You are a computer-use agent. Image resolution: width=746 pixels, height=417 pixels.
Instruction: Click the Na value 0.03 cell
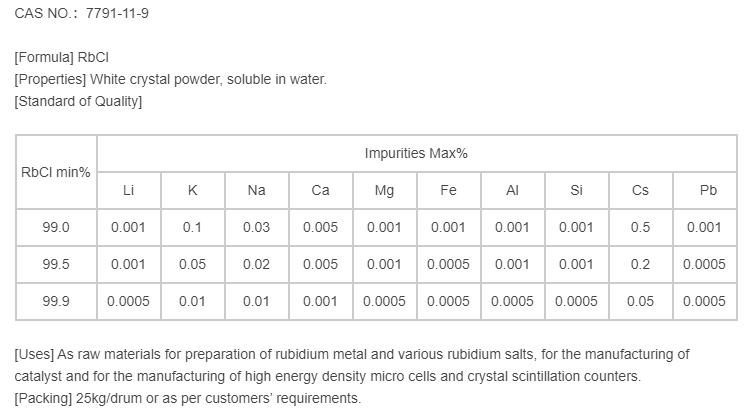point(256,227)
